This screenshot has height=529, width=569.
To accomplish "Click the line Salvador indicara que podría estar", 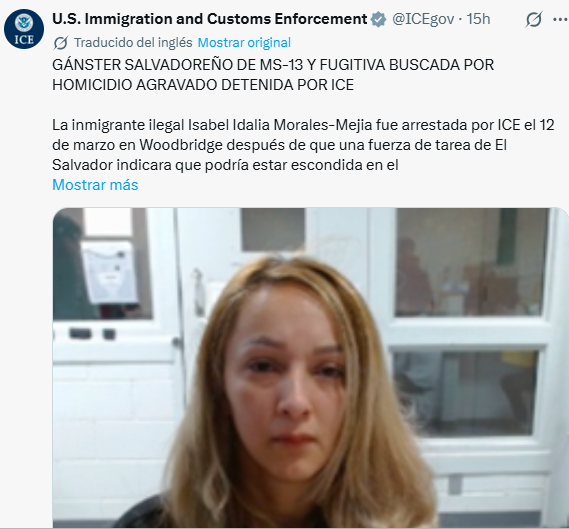I will 225,165.
